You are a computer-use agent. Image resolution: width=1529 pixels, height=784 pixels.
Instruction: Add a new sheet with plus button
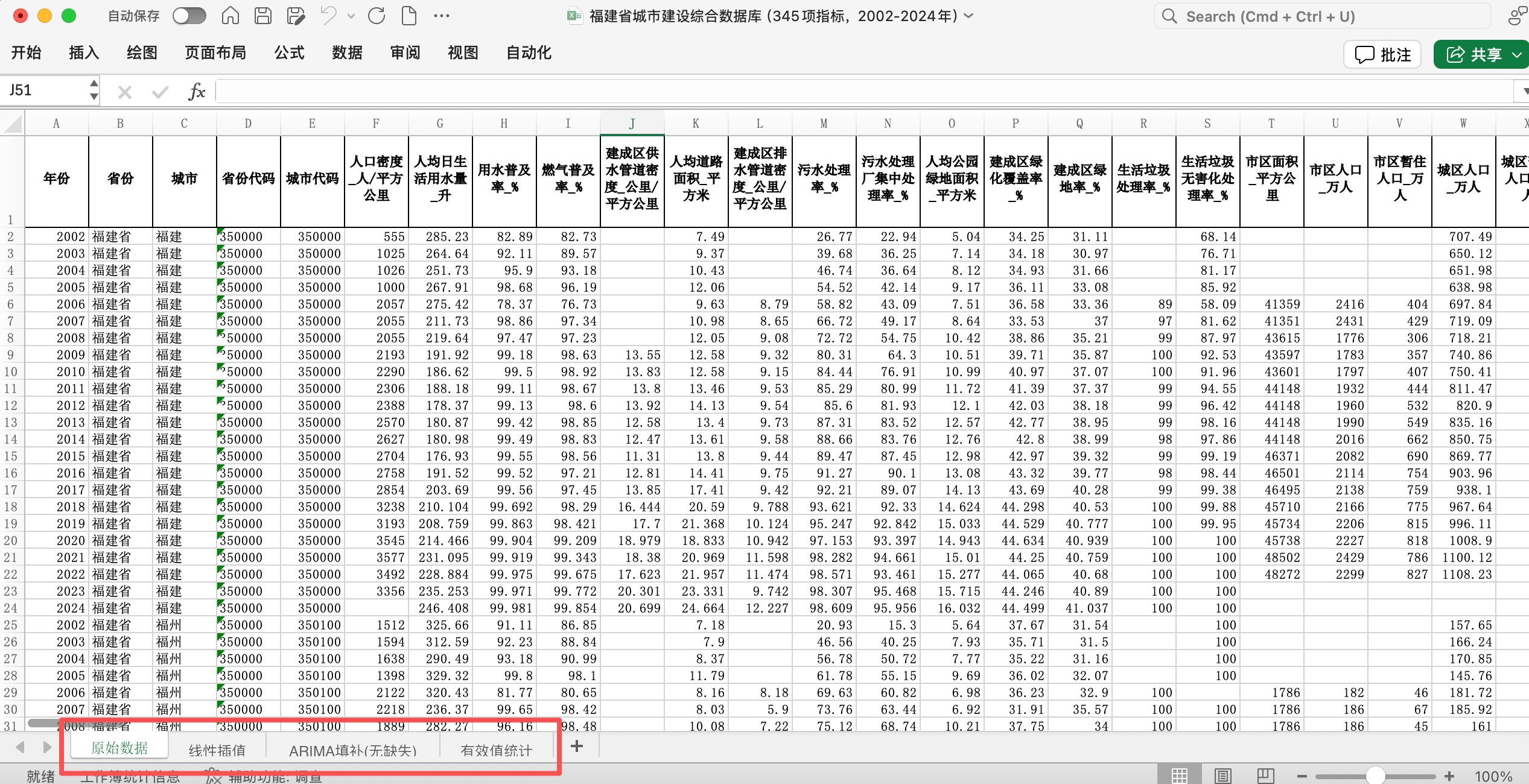(577, 747)
